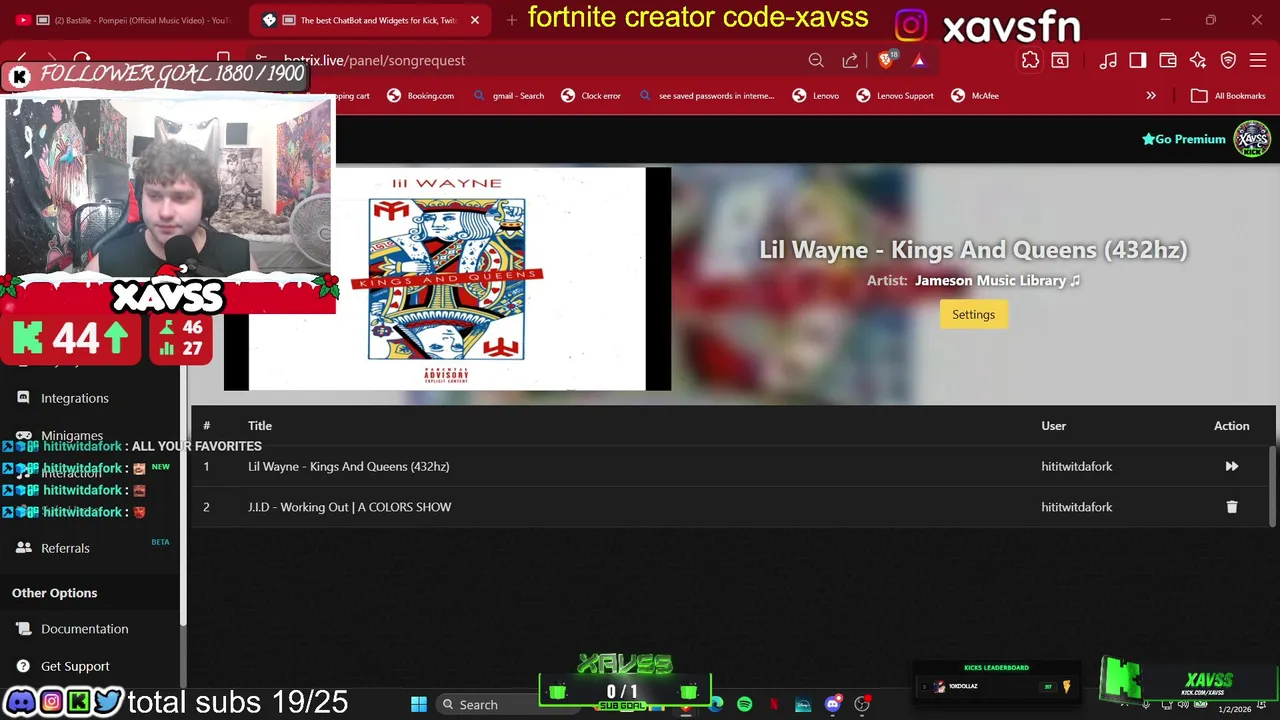Click hititwitdafork user in Lil Wayne row
Image resolution: width=1280 pixels, height=720 pixels.
coord(1076,466)
